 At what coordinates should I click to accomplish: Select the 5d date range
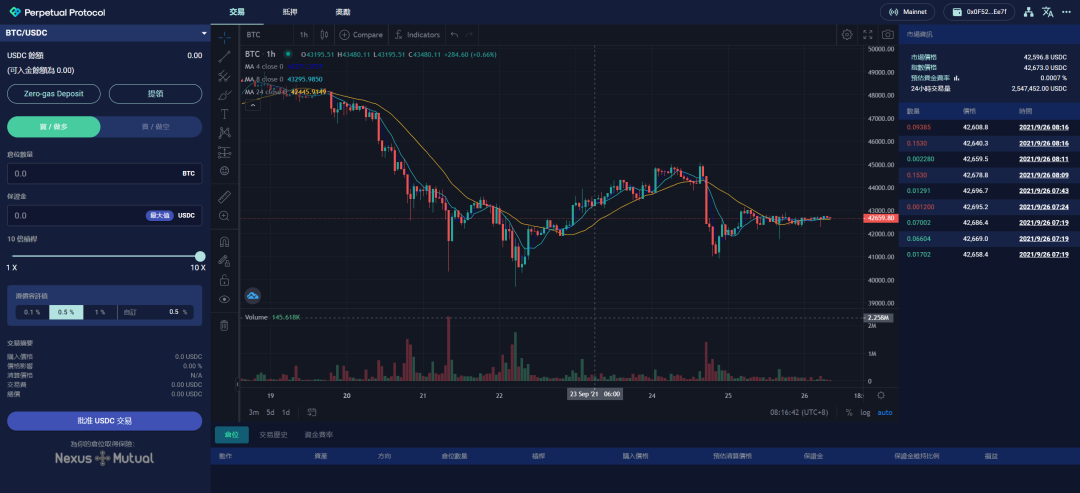pos(271,412)
